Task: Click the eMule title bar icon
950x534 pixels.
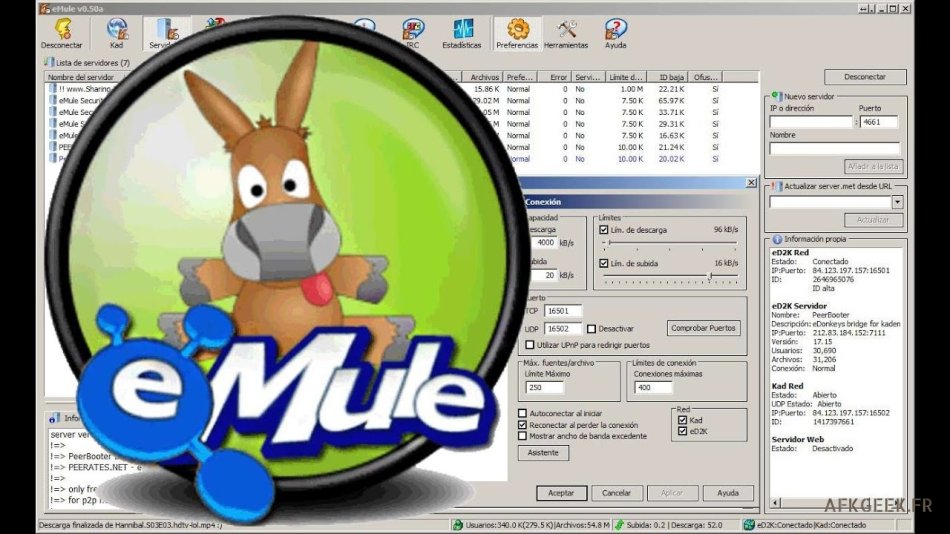Action: pos(44,8)
